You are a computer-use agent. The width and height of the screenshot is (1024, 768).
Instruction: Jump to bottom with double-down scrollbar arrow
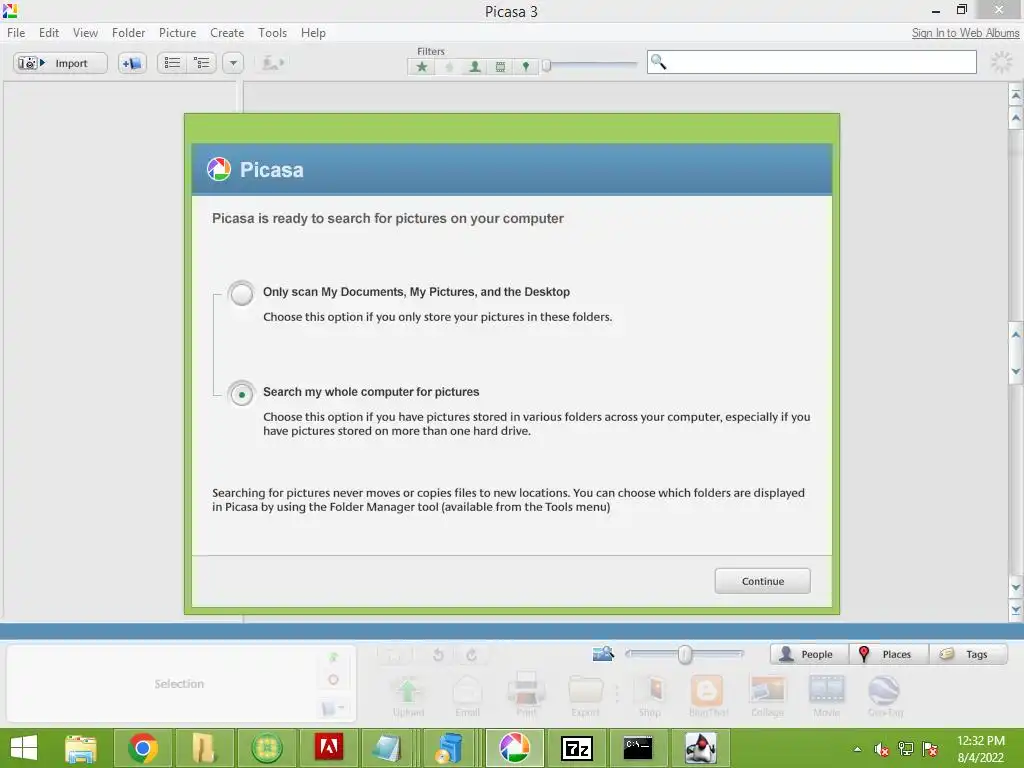[x=1016, y=611]
